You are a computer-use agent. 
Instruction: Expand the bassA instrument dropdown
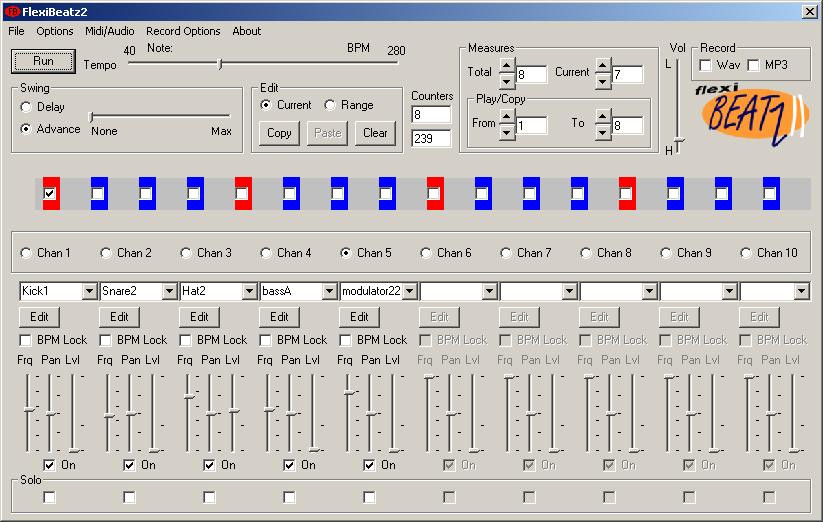coord(329,291)
